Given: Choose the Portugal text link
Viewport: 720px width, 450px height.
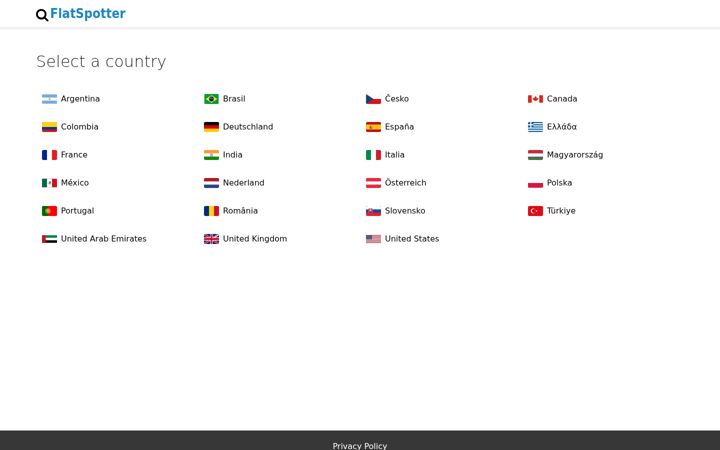Looking at the screenshot, I should (78, 211).
